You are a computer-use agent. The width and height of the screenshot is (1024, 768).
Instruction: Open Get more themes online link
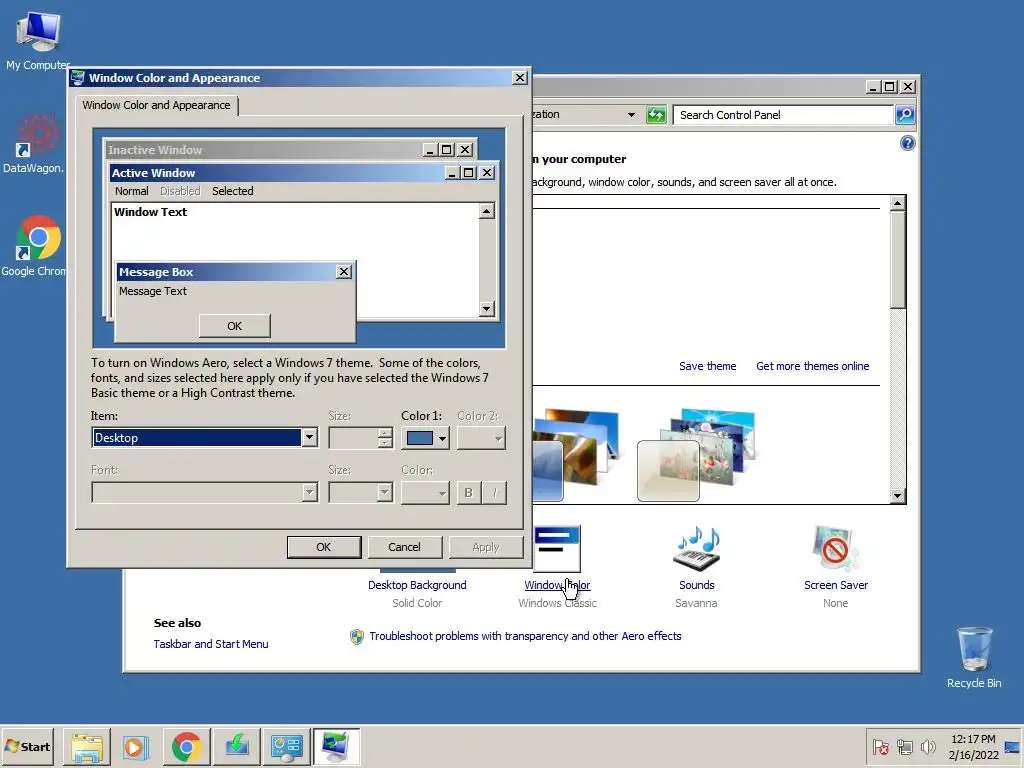[x=812, y=366]
